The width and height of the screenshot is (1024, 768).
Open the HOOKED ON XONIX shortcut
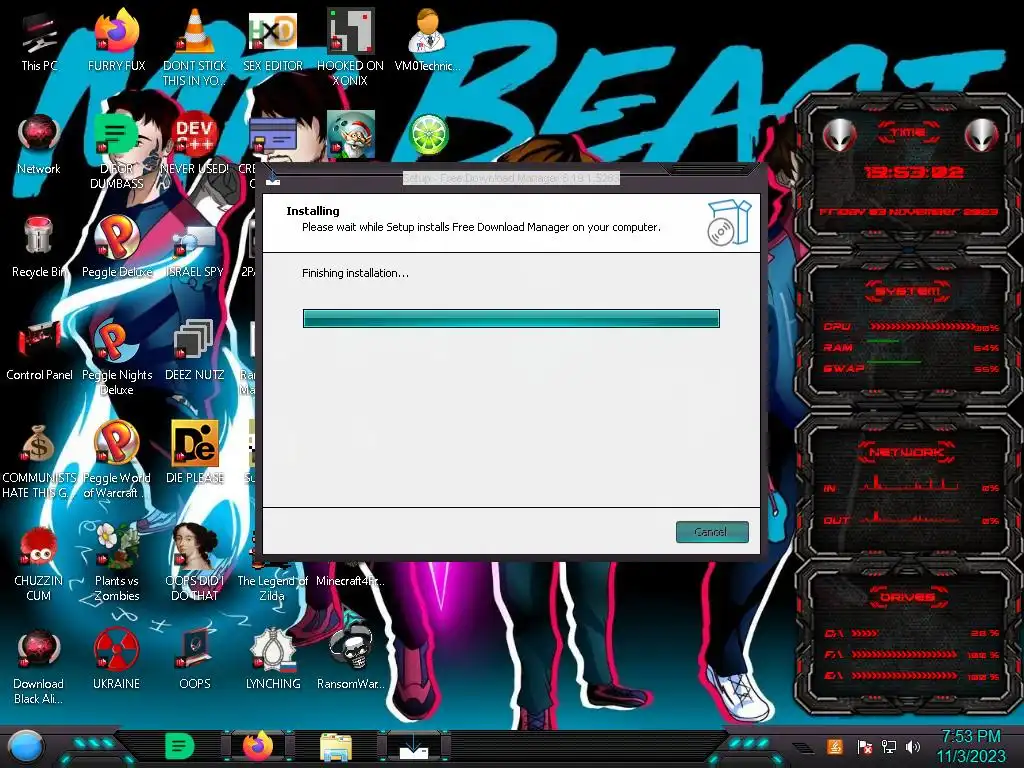pos(350,47)
